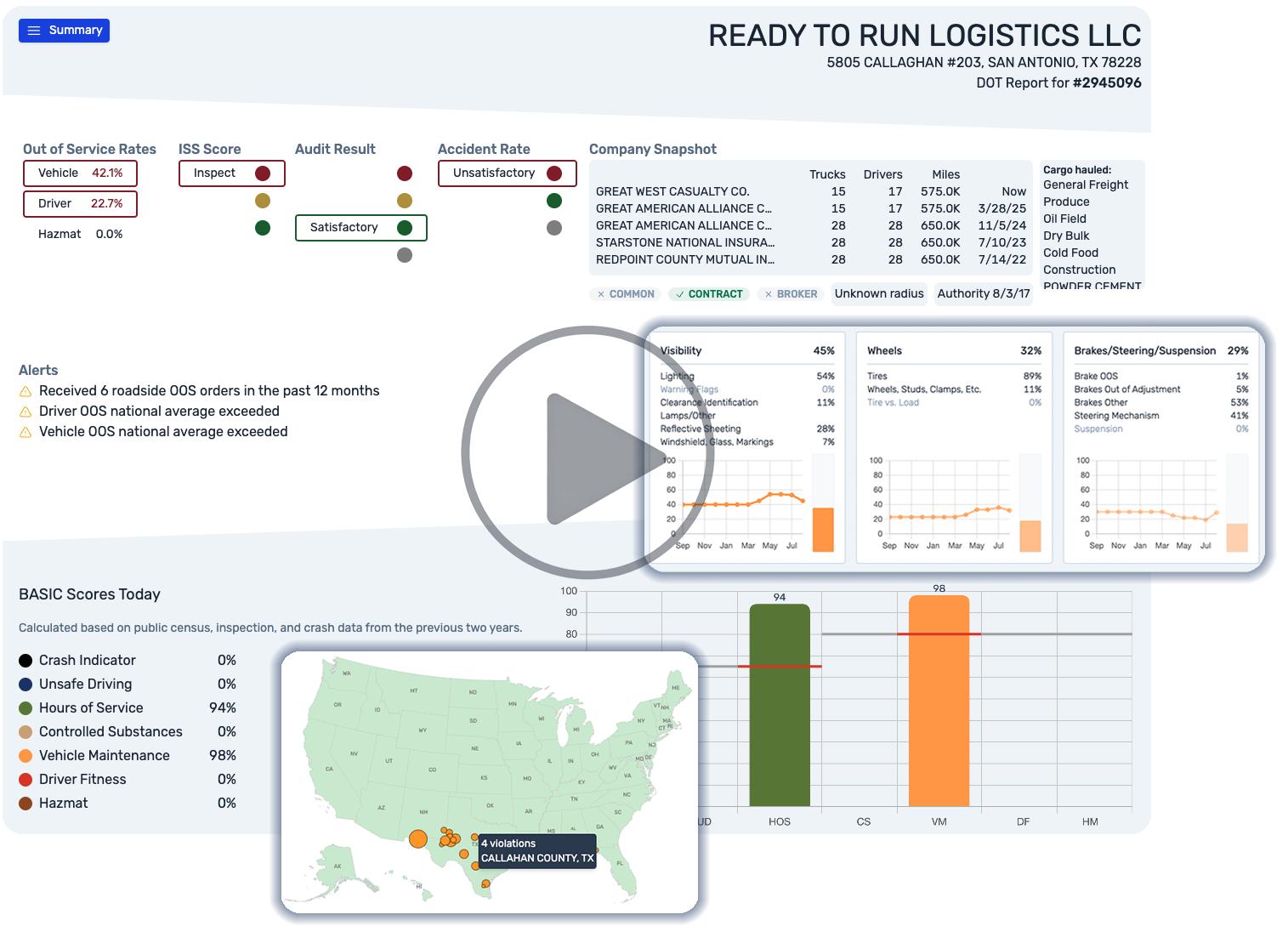The height and width of the screenshot is (943, 1288).
Task: Click the Steering Mechanism 41% row
Action: 1161,416
